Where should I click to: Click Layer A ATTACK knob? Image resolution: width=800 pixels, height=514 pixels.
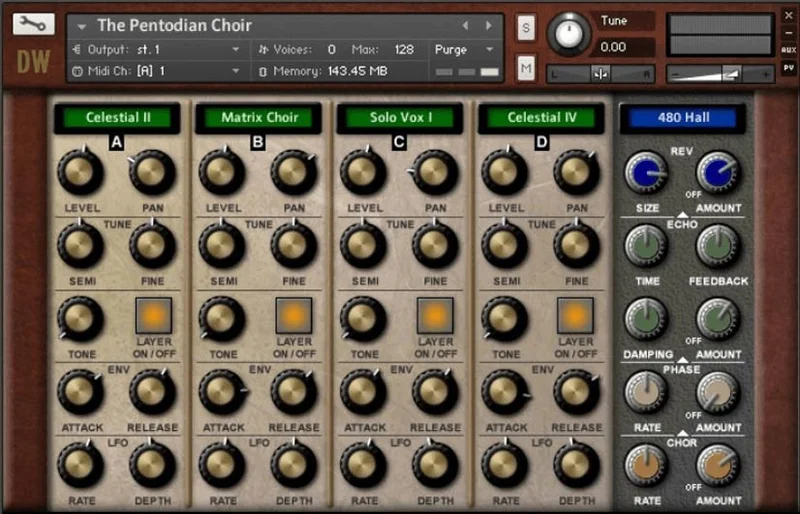coord(80,391)
